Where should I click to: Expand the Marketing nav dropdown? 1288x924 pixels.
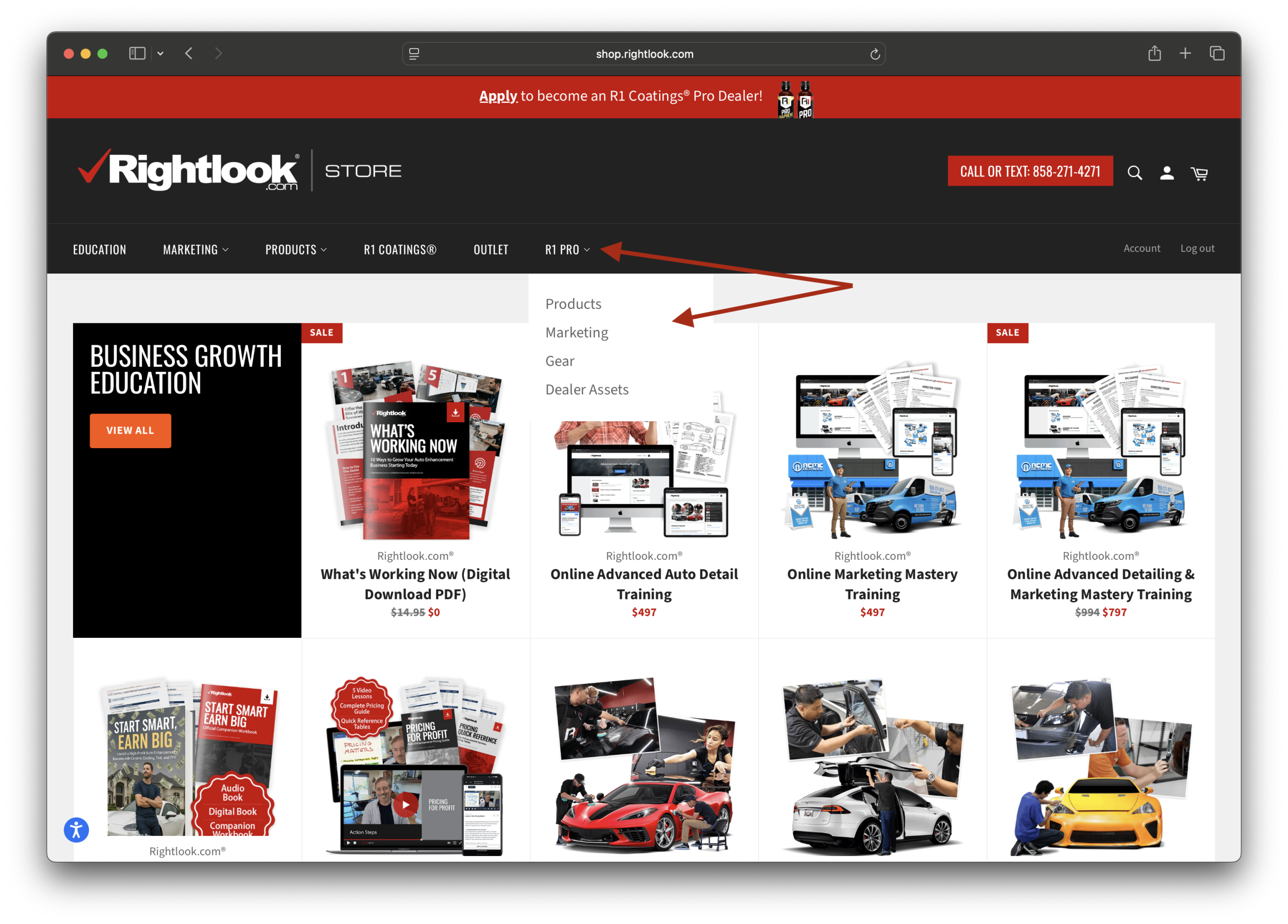[x=196, y=249]
